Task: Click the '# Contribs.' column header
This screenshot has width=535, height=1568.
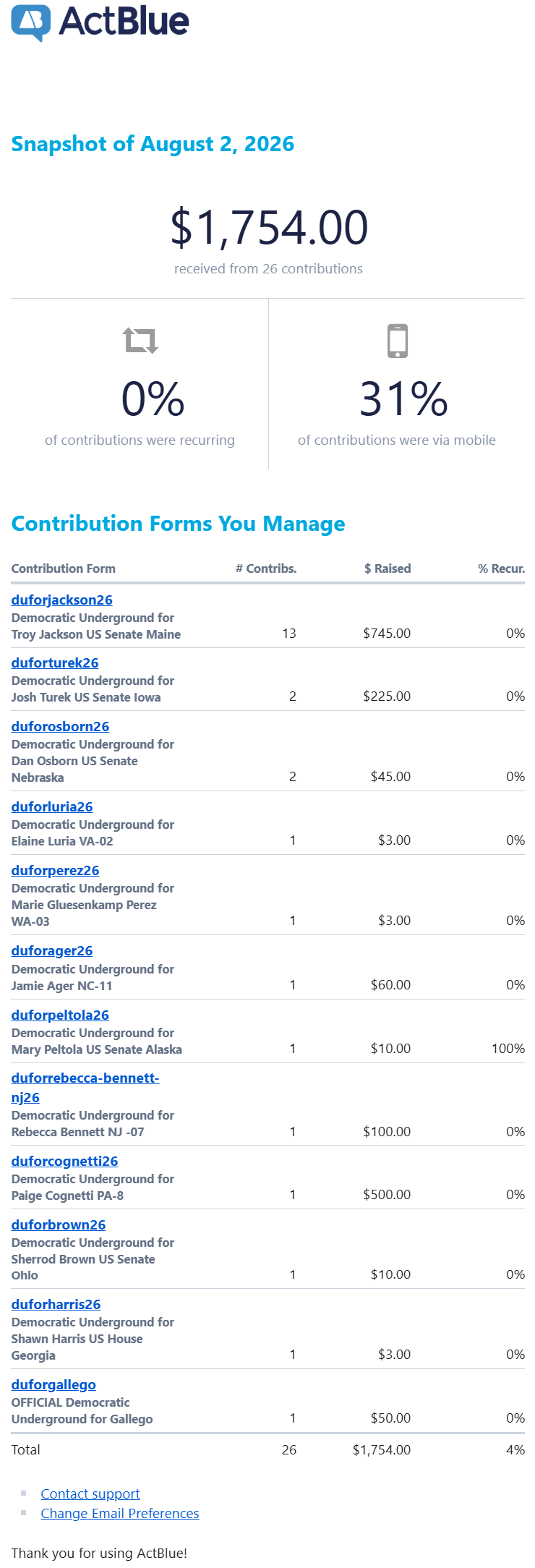Action: point(266,568)
